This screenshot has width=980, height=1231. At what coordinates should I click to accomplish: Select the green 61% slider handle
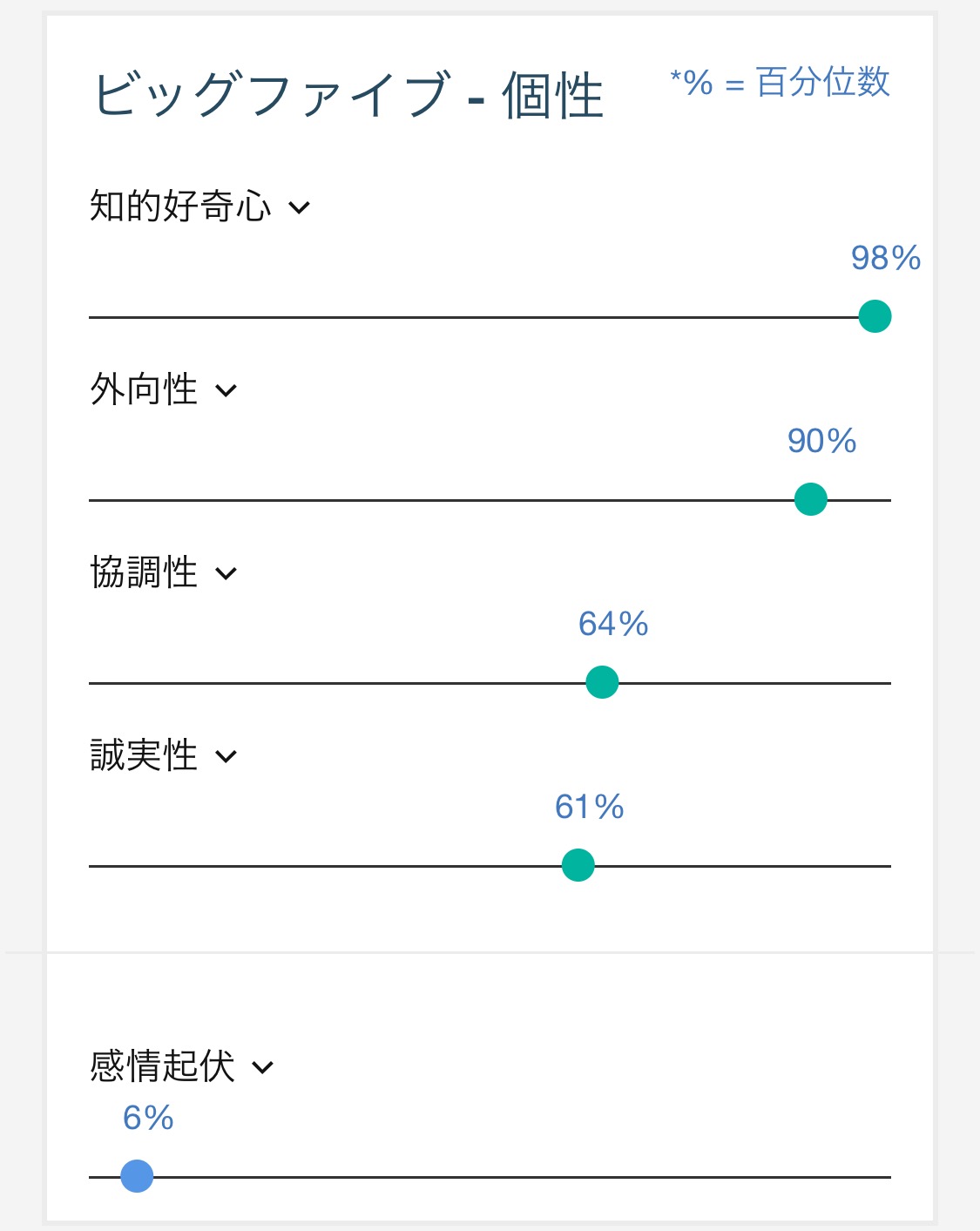click(x=578, y=865)
